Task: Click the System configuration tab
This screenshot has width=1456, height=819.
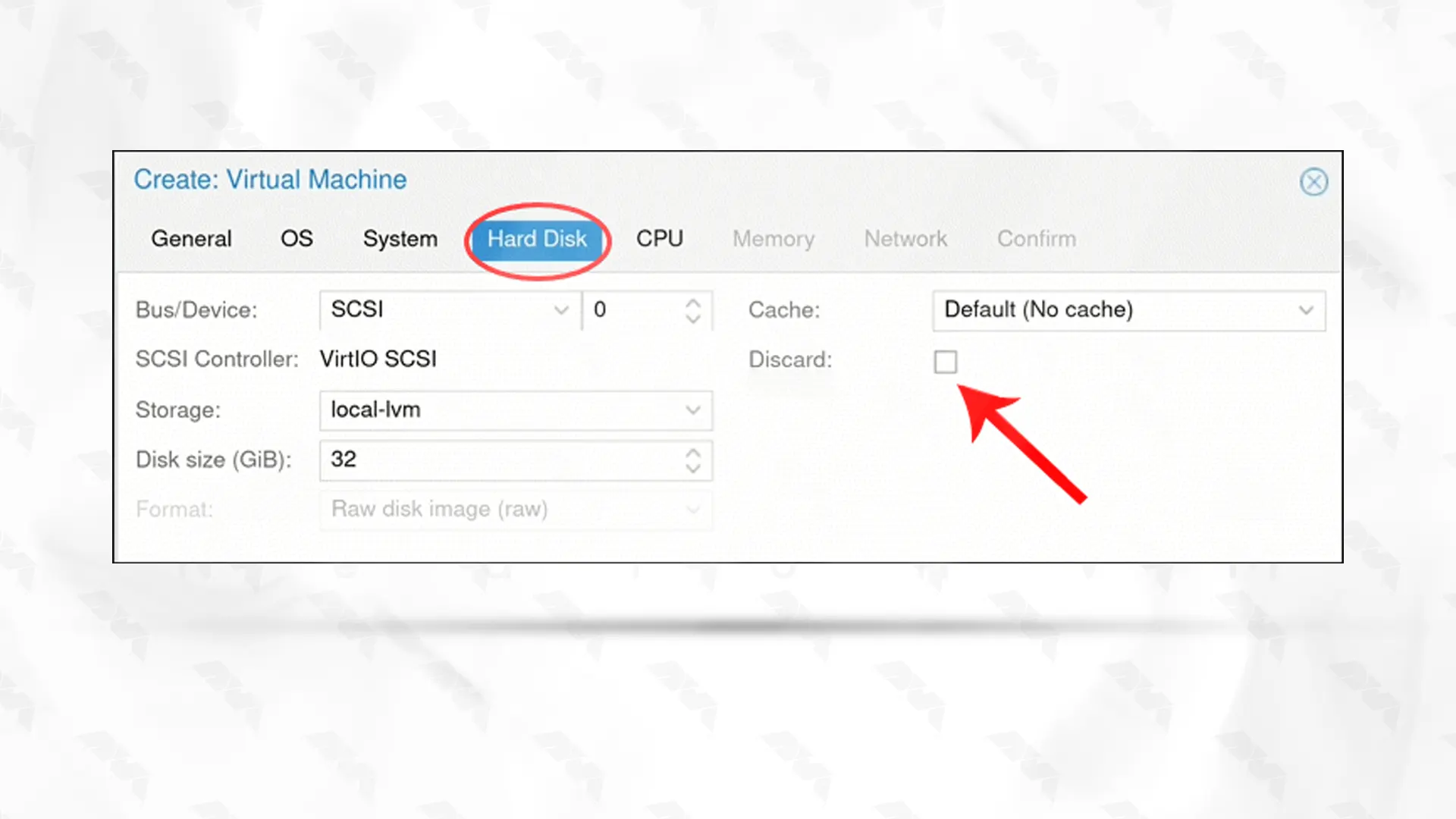Action: [400, 239]
